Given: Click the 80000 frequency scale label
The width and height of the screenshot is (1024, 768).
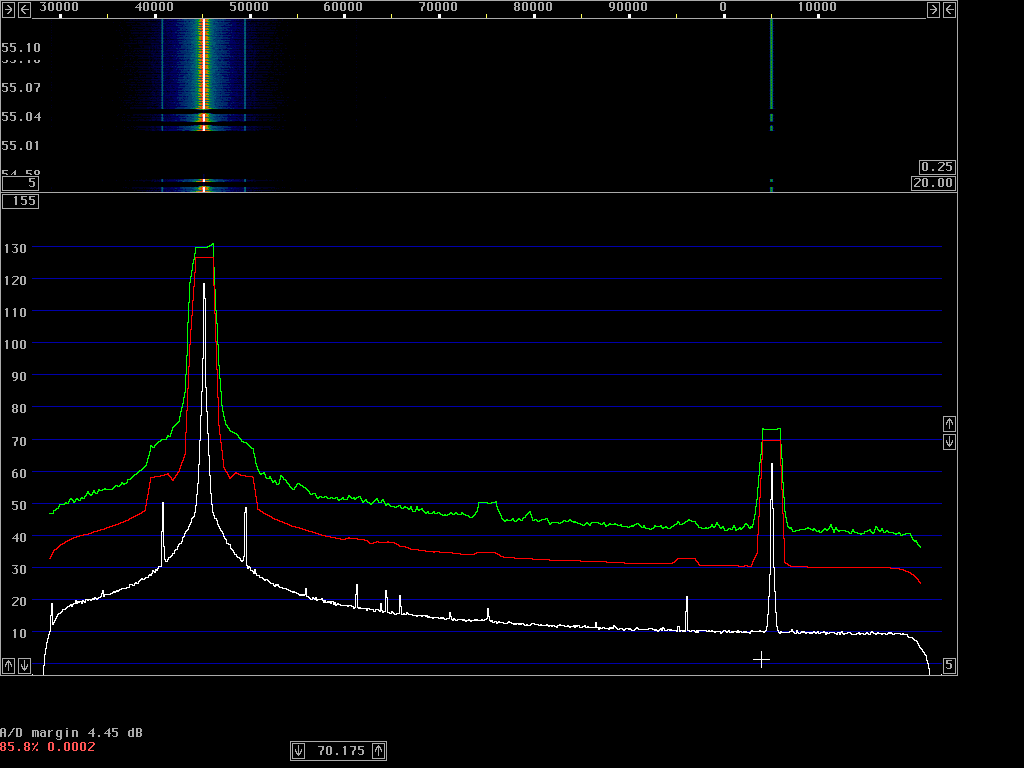Looking at the screenshot, I should [x=533, y=7].
